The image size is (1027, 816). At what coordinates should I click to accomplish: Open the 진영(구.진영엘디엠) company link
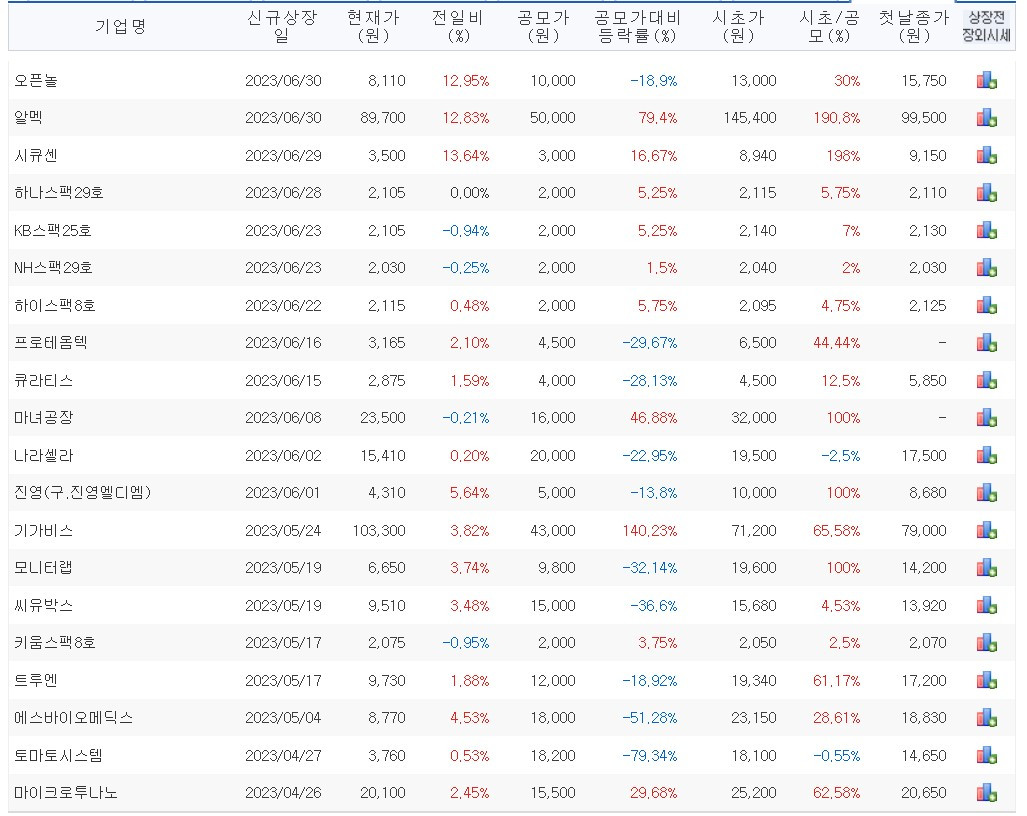pos(83,492)
